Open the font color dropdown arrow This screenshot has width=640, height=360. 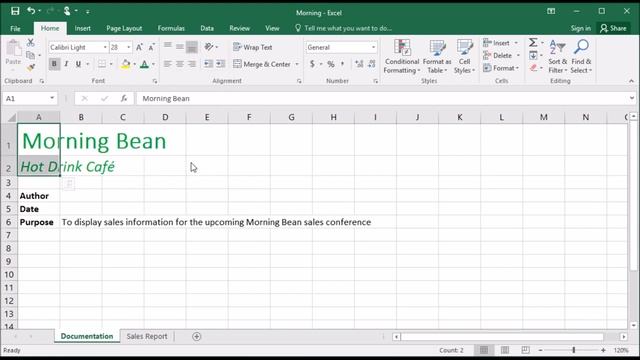pos(153,64)
